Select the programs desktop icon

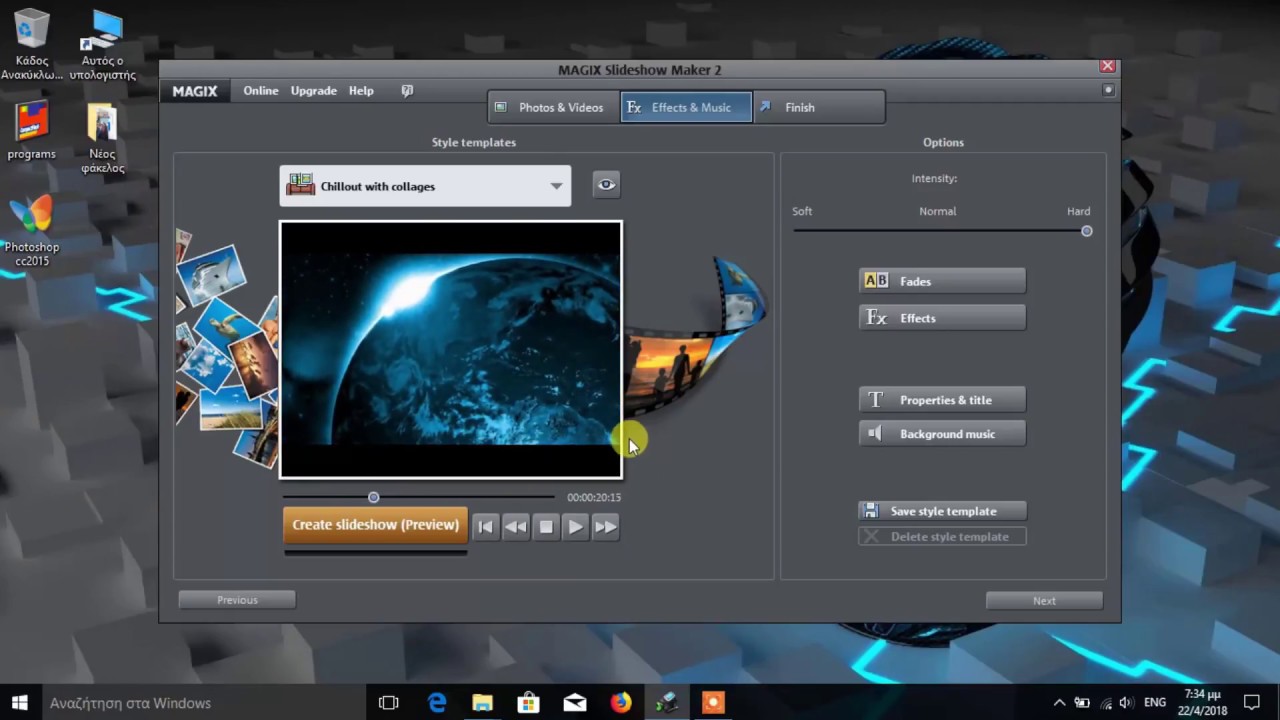pyautogui.click(x=32, y=130)
